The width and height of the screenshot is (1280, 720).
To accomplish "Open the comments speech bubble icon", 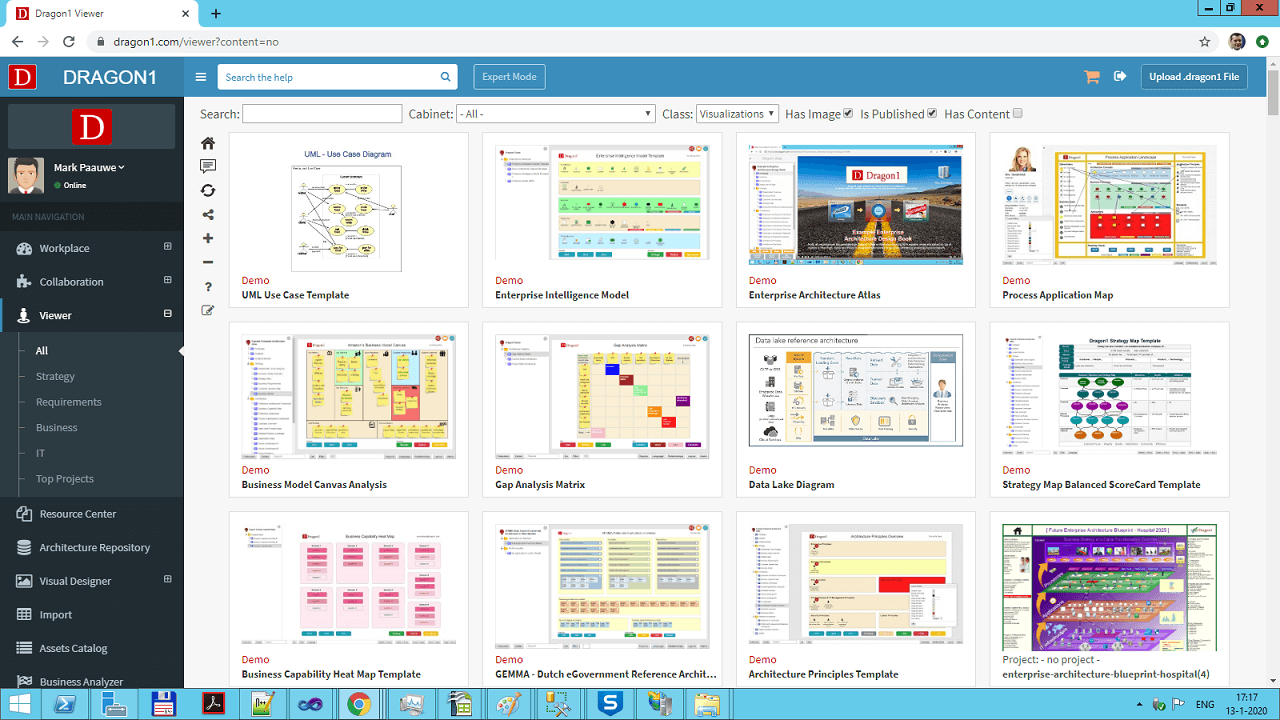I will (x=208, y=166).
